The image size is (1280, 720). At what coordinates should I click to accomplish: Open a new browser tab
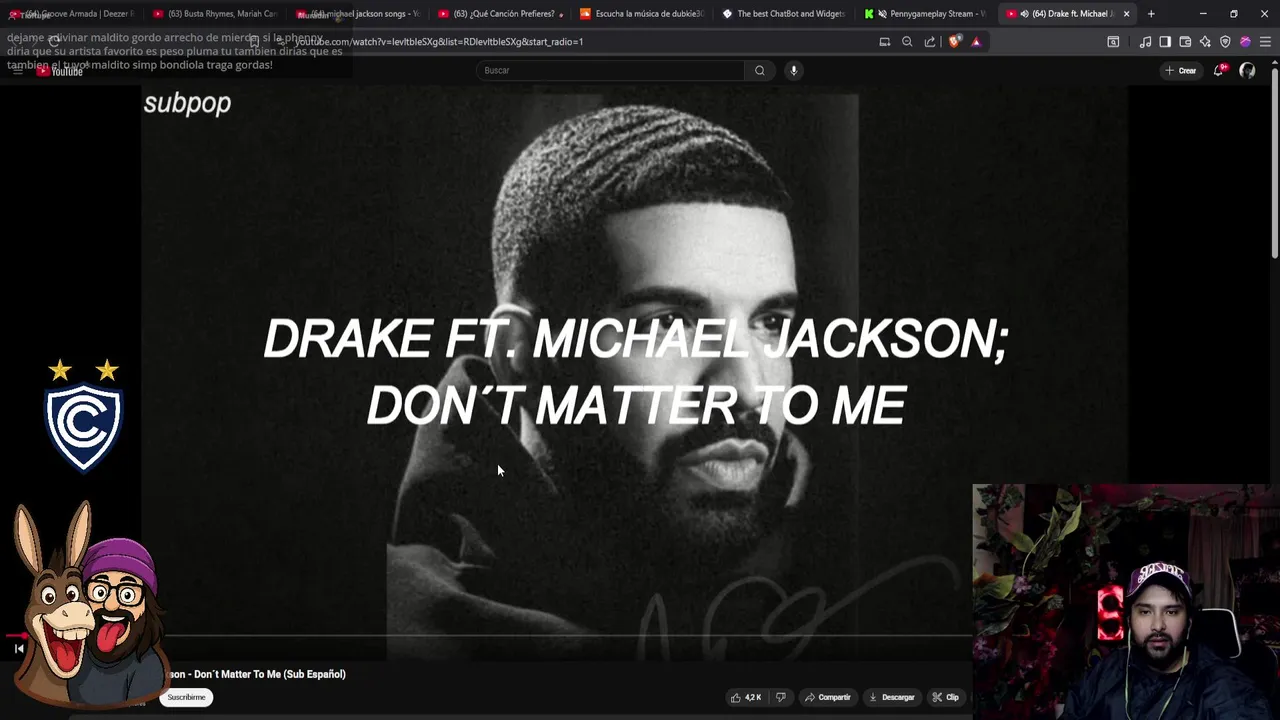[1151, 14]
